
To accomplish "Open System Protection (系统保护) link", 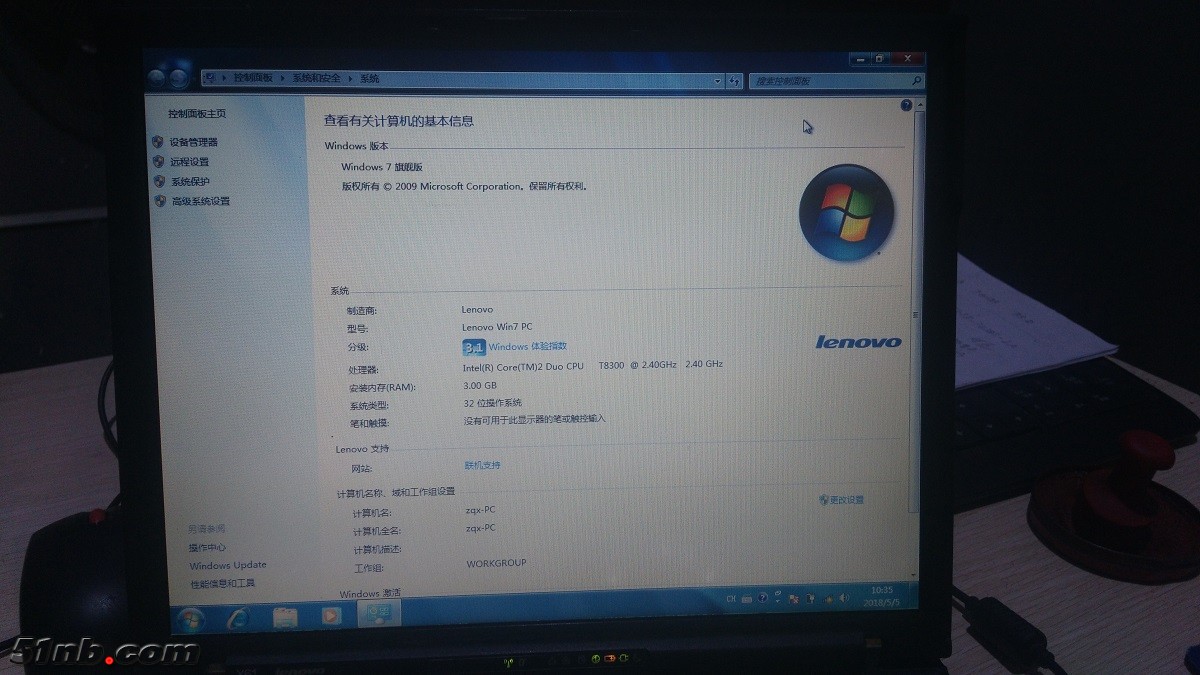I will point(190,182).
